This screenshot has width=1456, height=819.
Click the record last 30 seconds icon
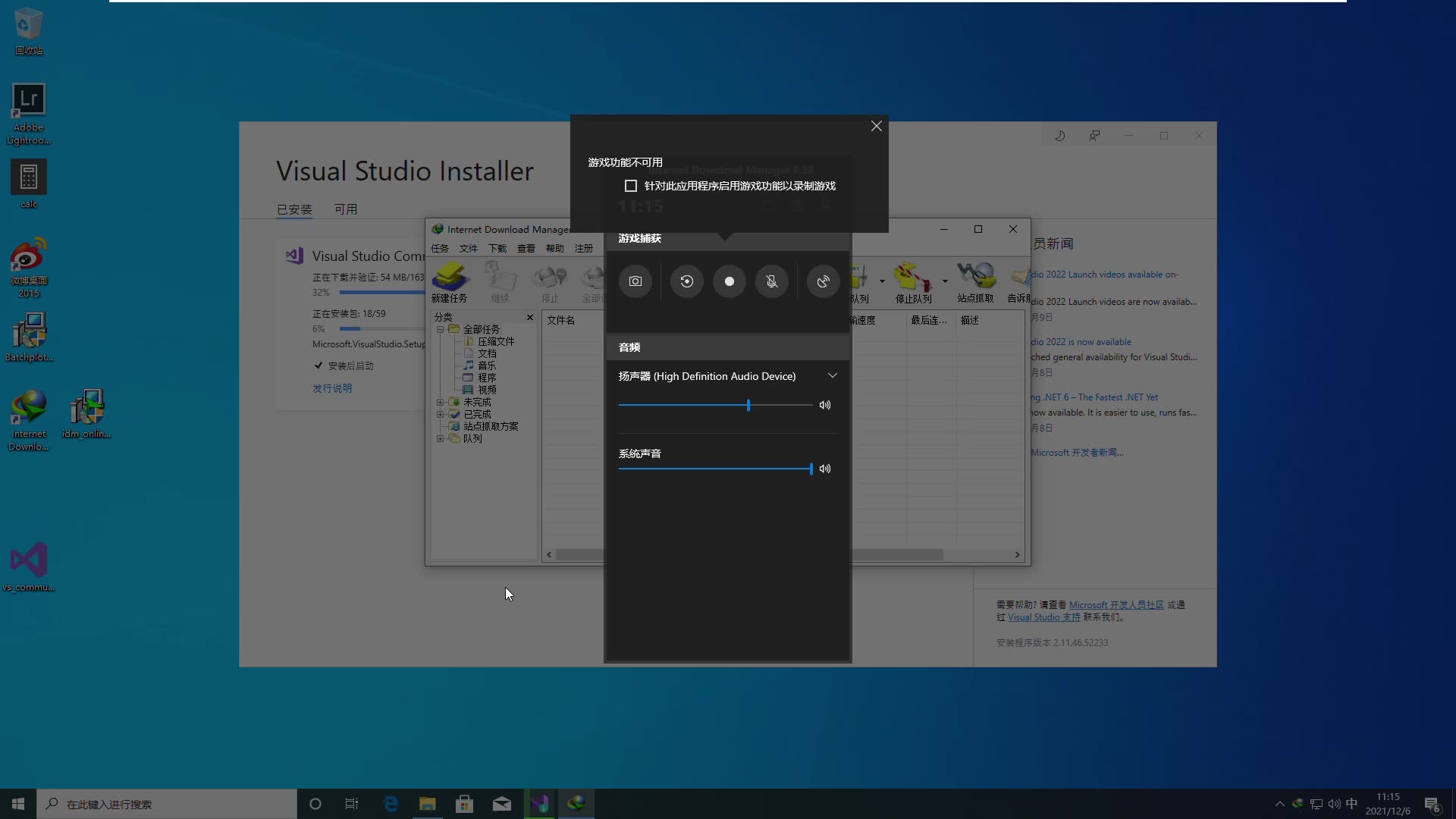(x=687, y=281)
